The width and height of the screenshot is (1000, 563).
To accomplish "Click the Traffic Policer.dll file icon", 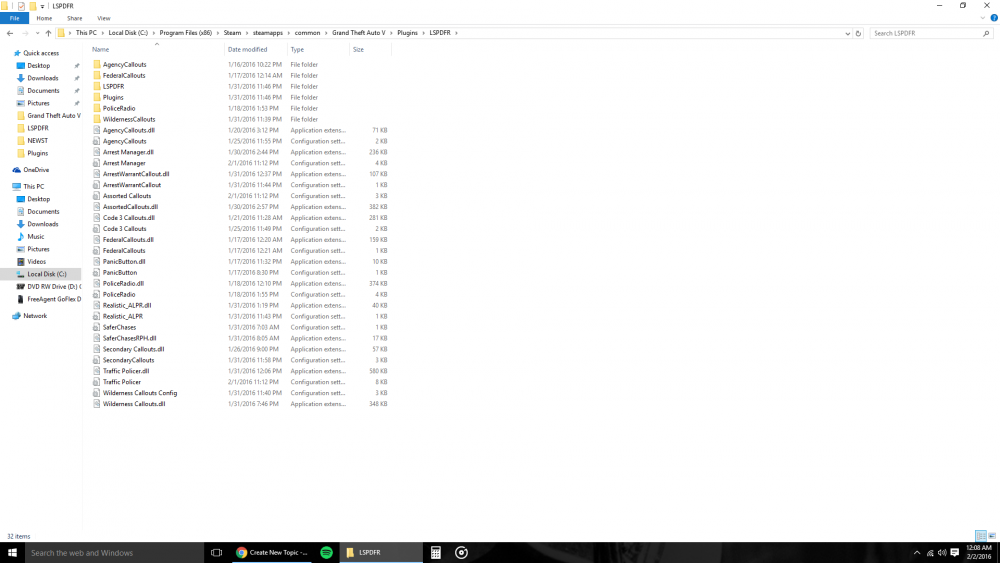I will [97, 371].
